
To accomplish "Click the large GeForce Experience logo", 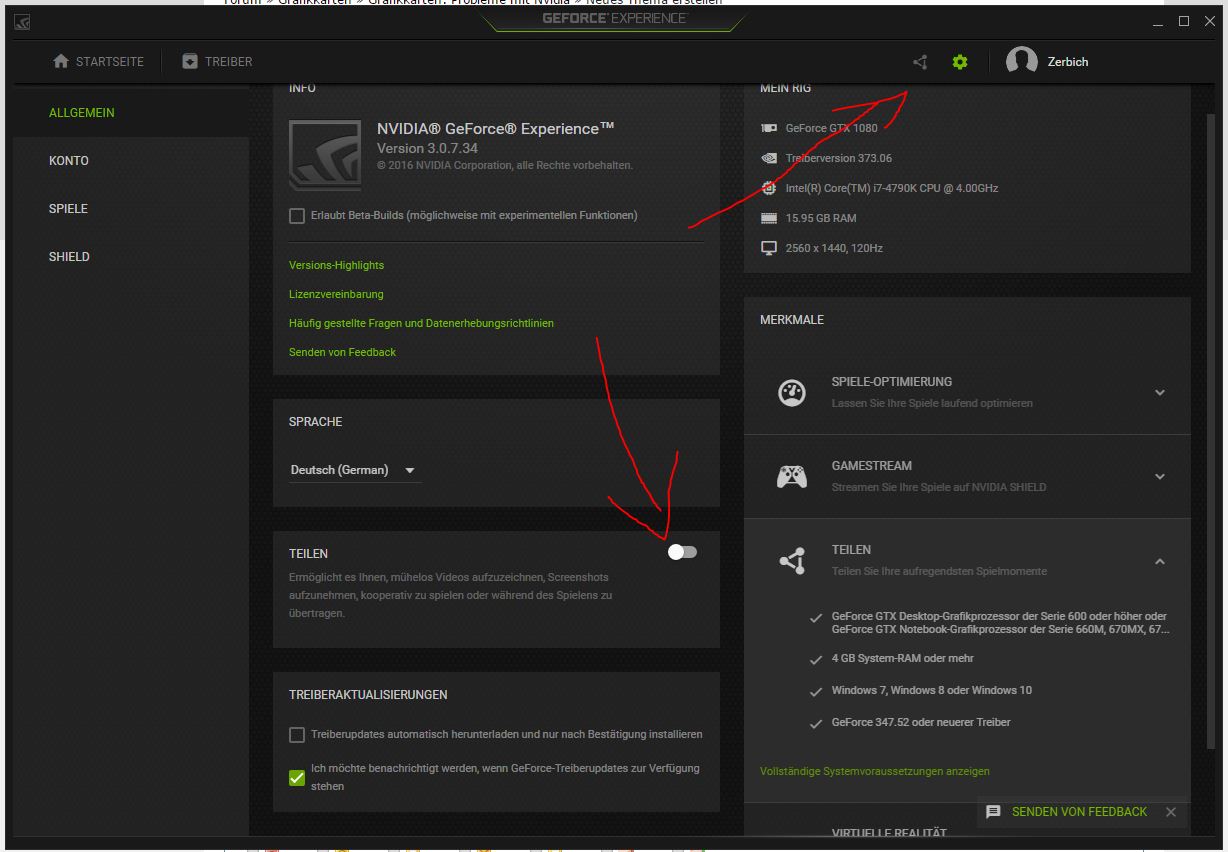I will [325, 155].
